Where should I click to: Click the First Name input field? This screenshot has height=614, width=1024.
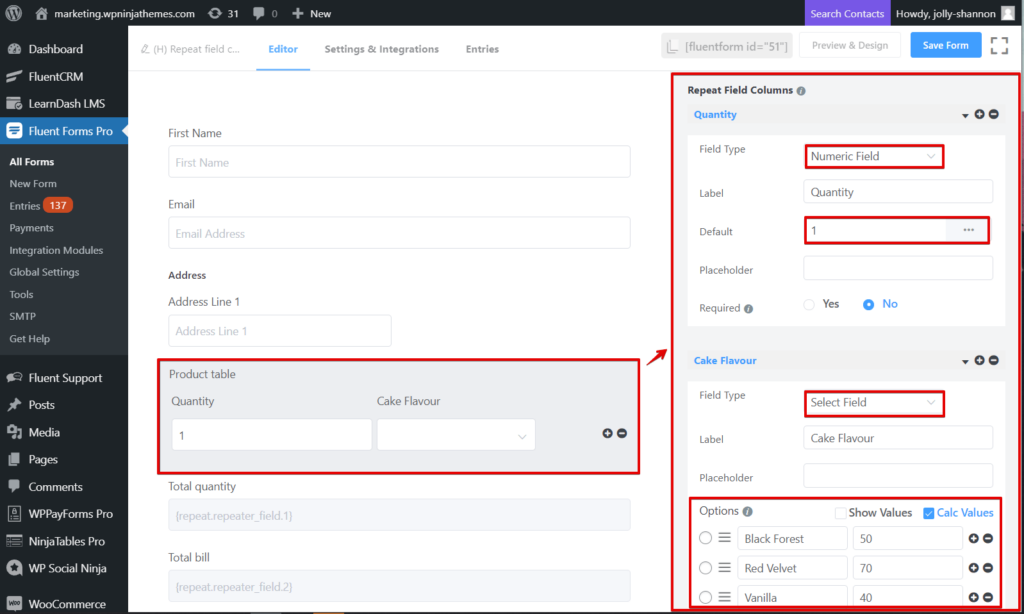click(399, 162)
